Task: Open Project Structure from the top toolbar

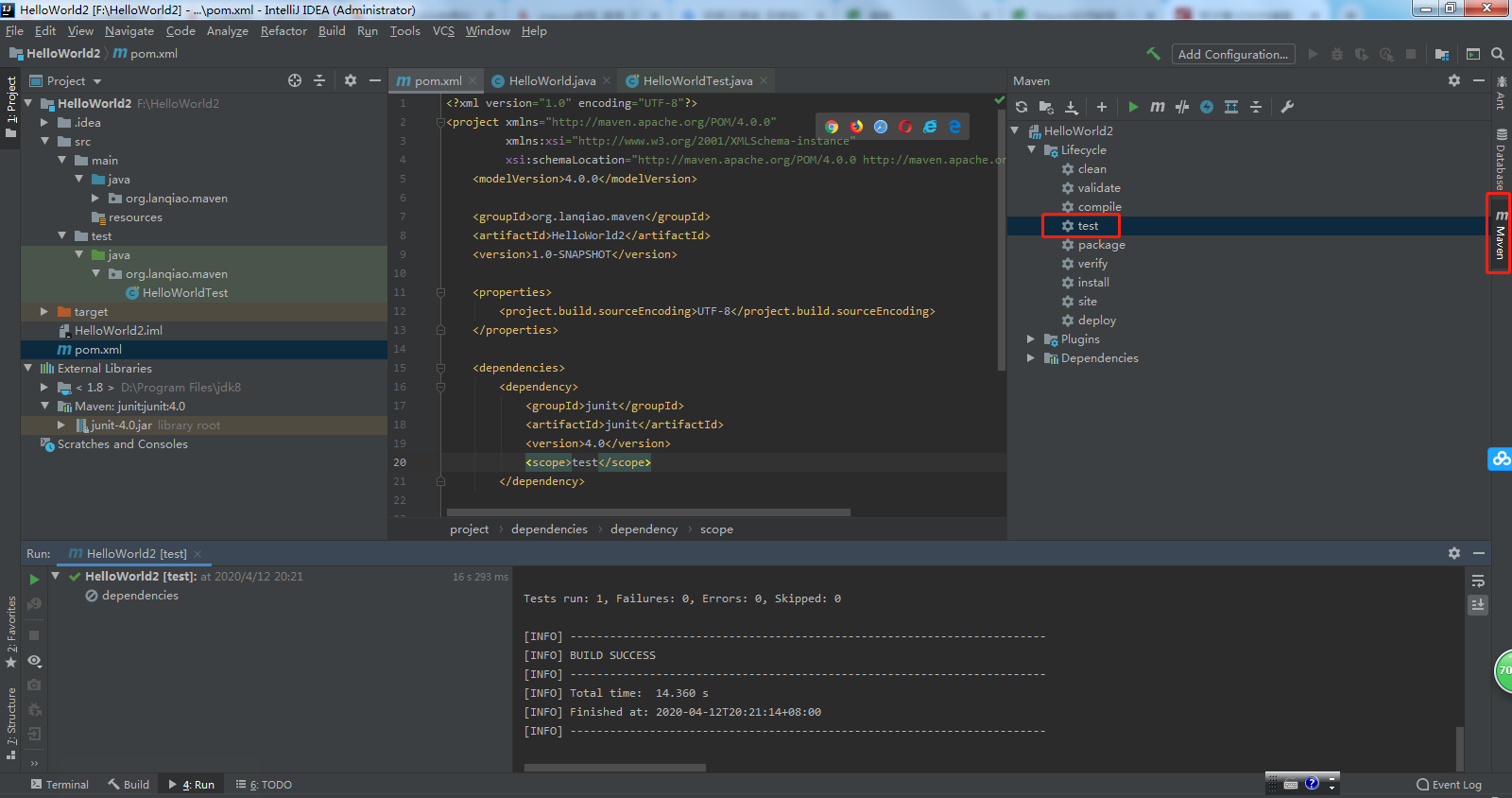Action: click(x=1442, y=54)
